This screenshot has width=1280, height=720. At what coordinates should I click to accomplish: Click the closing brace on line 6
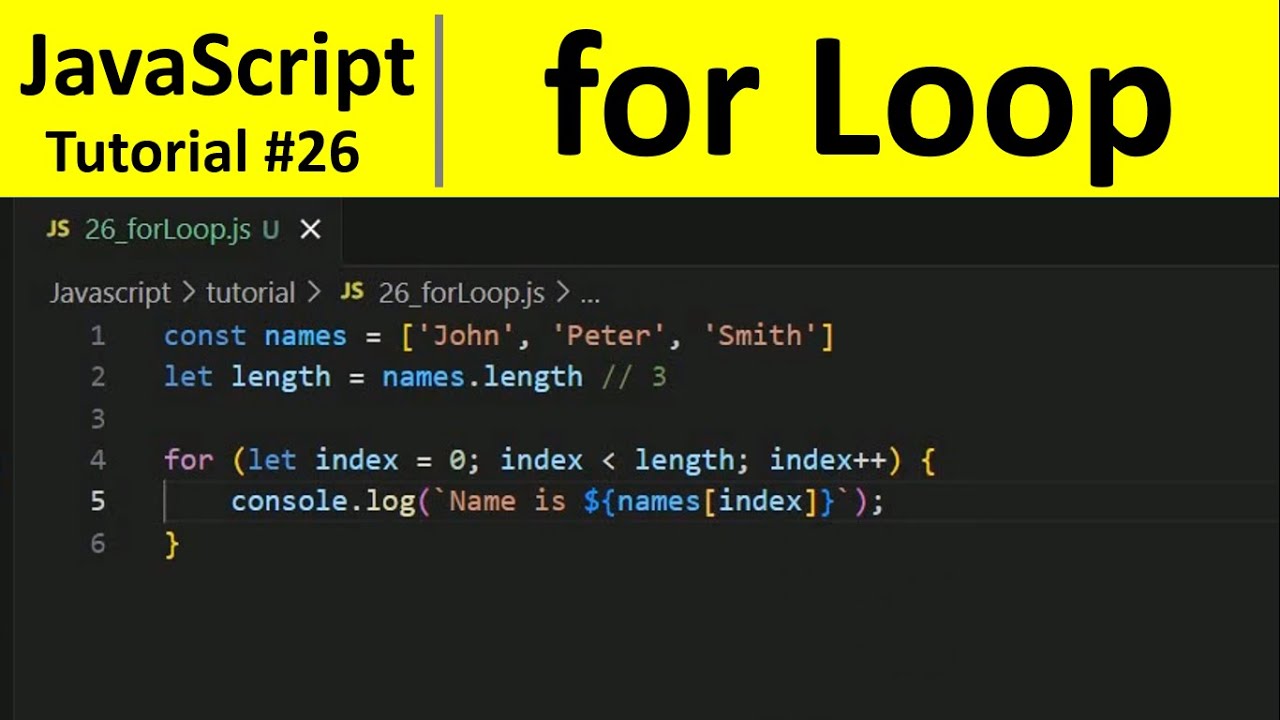(172, 544)
